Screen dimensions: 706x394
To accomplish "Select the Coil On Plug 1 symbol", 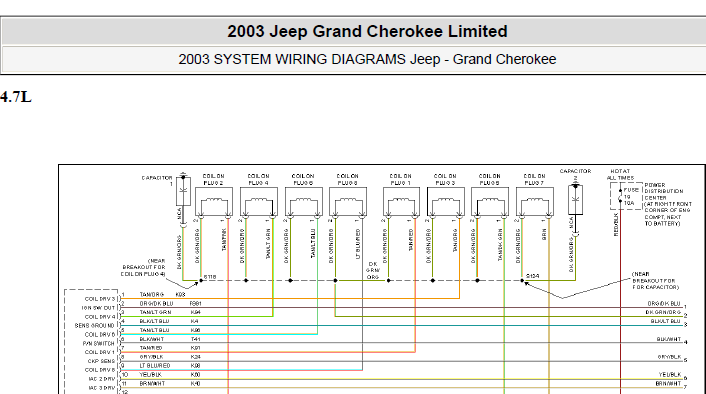I will tap(401, 202).
